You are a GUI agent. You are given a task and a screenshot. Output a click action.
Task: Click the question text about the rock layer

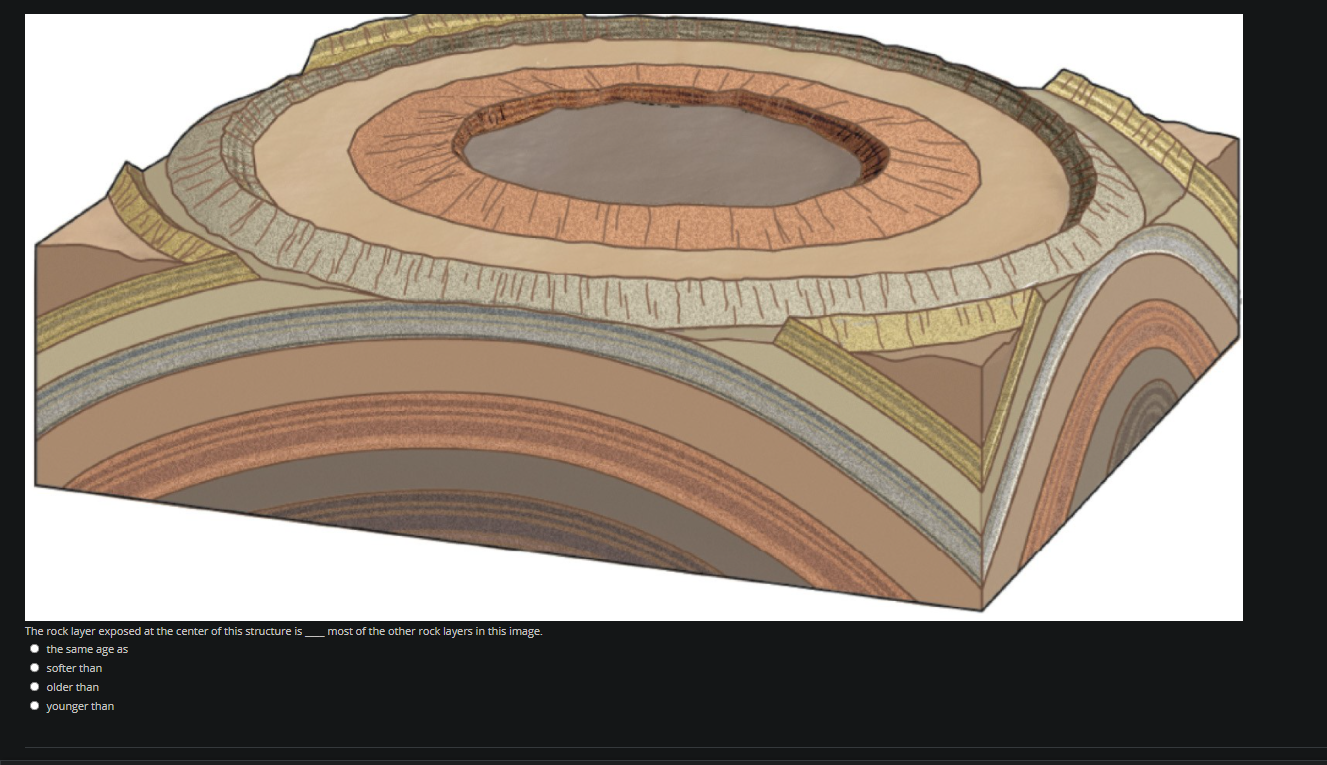pos(283,631)
